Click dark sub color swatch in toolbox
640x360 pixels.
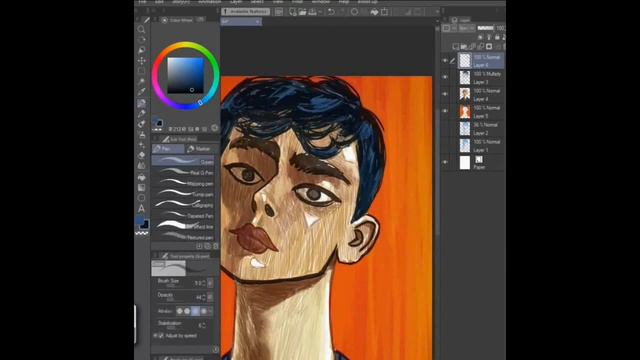tap(145, 224)
